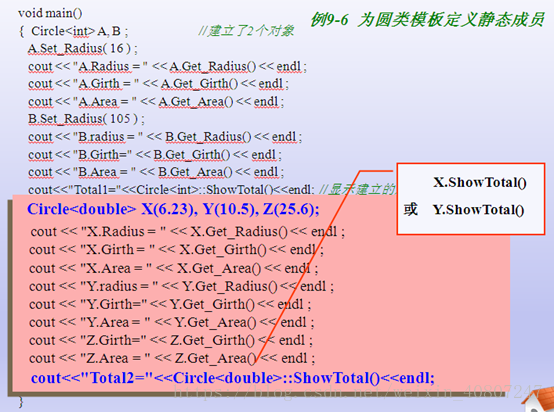Click the green comment '//显示建立的'
The height and width of the screenshot is (412, 554).
(x=357, y=190)
